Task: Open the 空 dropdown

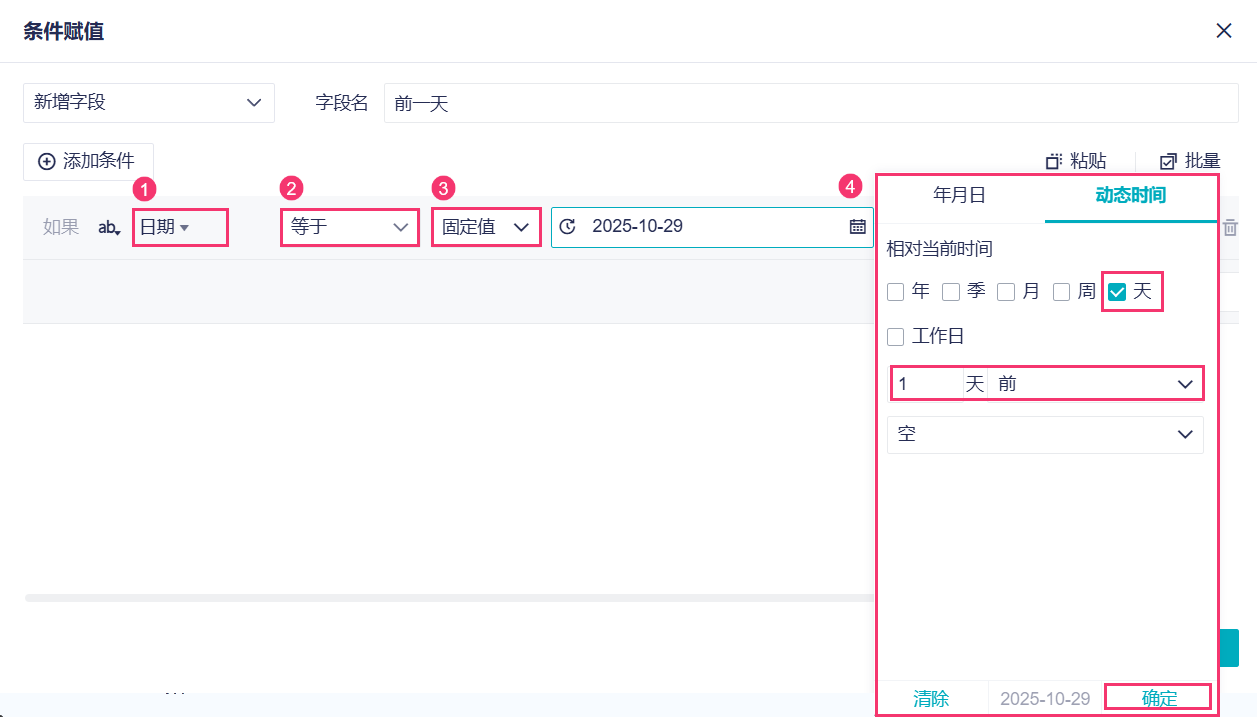Action: (x=1045, y=435)
